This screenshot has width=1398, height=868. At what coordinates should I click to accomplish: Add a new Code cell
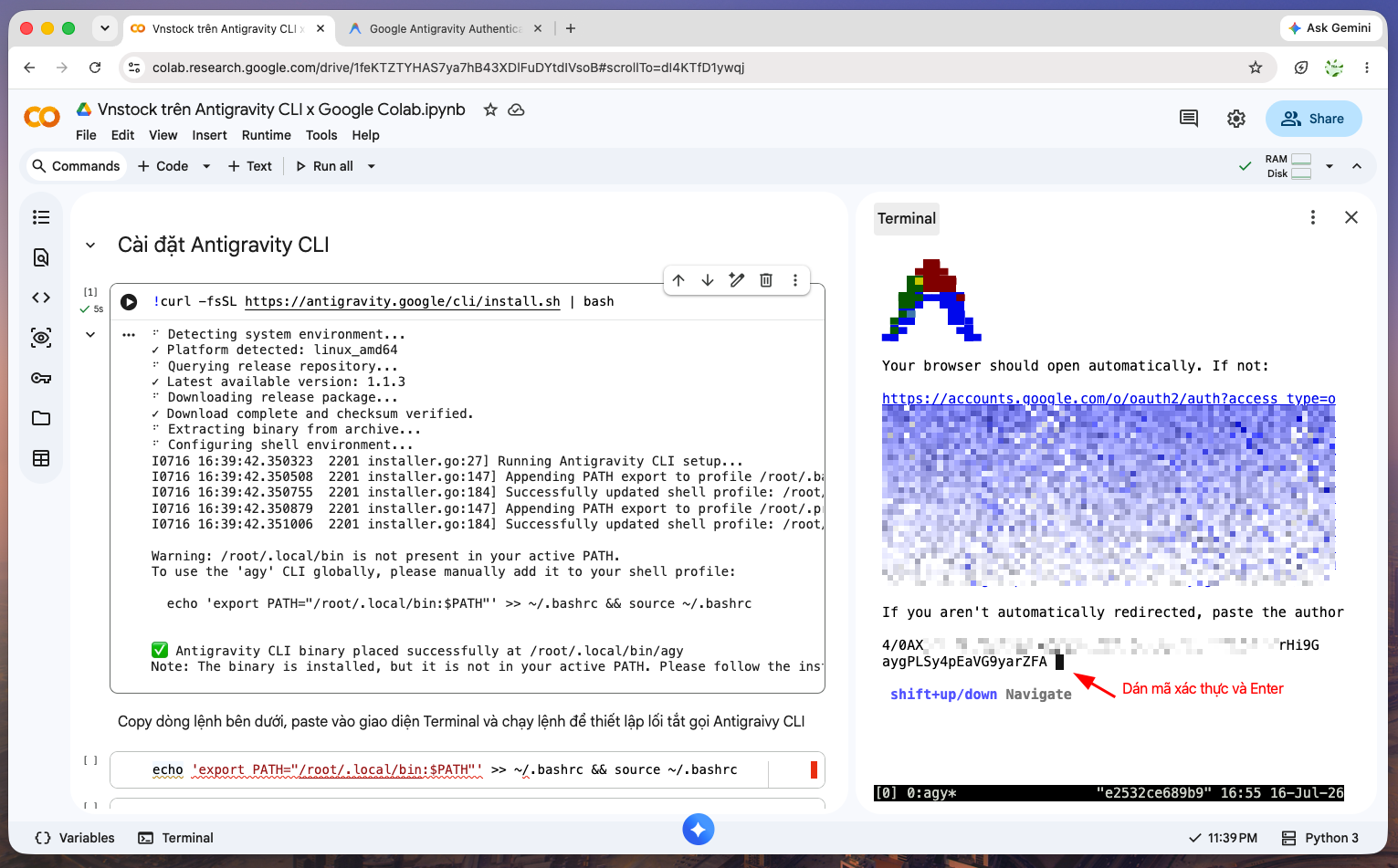[x=163, y=166]
